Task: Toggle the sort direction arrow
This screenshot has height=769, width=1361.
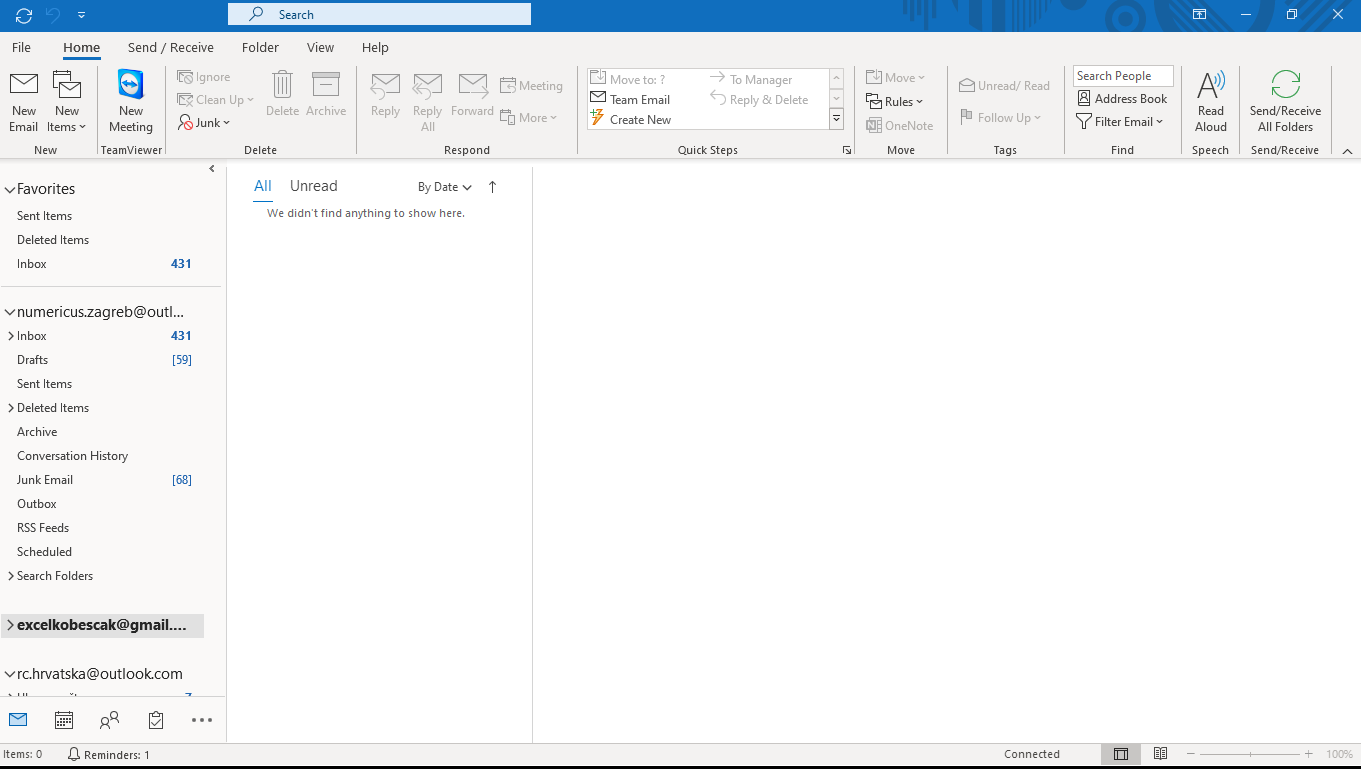Action: pyautogui.click(x=492, y=186)
